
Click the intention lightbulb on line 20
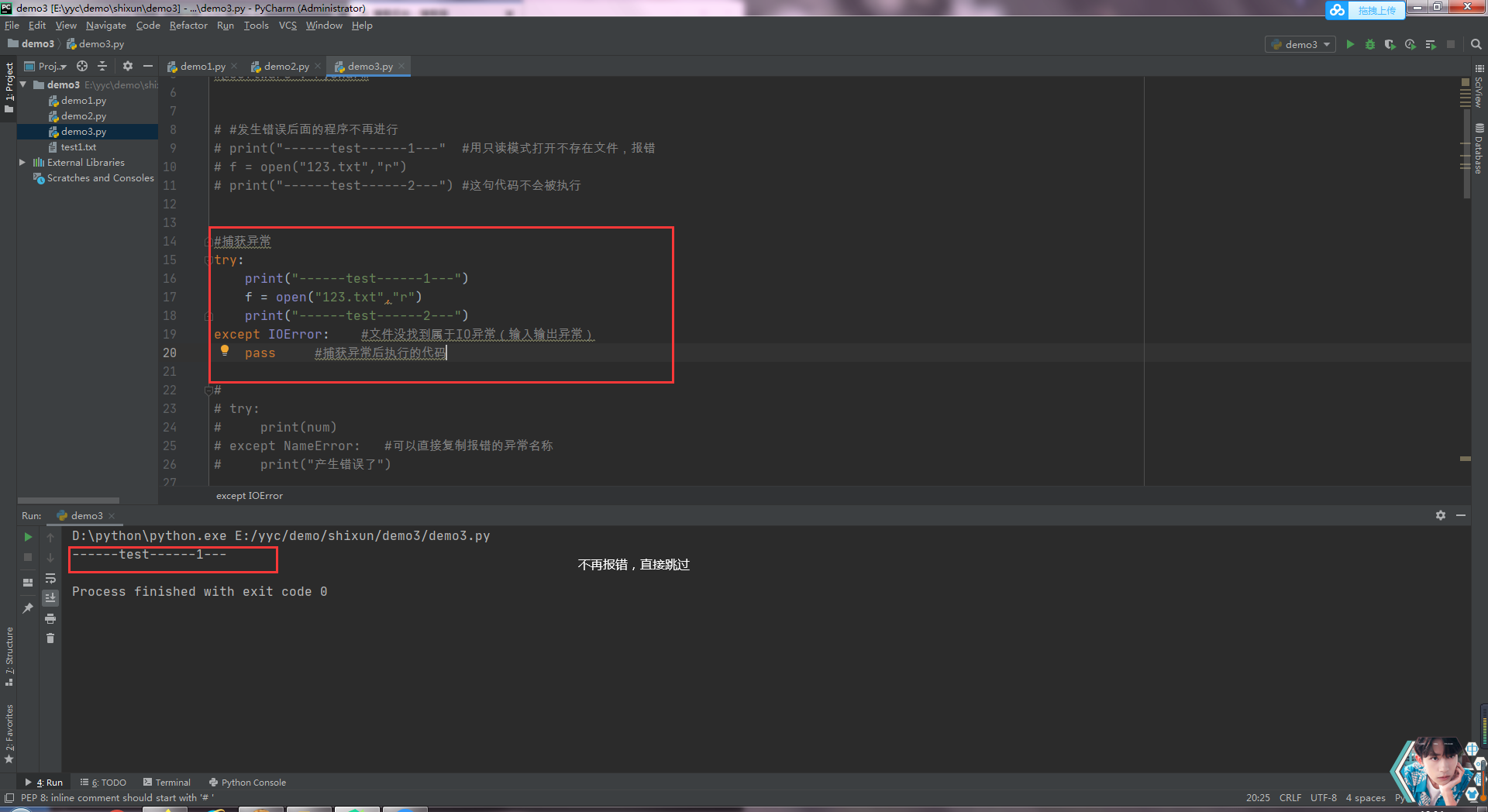(225, 350)
